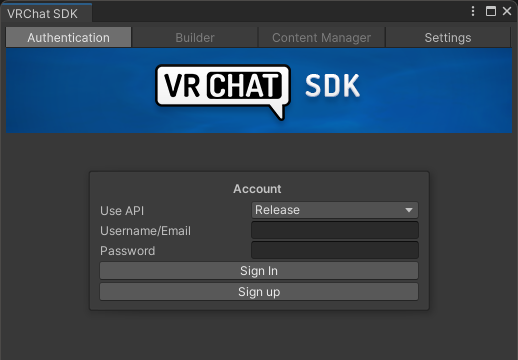518x360 pixels.
Task: Switch to the Builder tab
Action: (195, 37)
